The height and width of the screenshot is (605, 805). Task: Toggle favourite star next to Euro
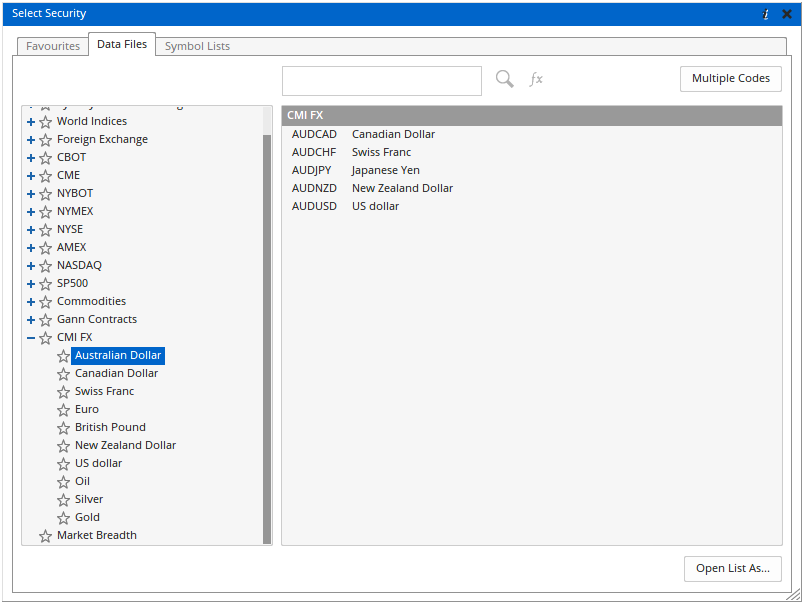64,410
